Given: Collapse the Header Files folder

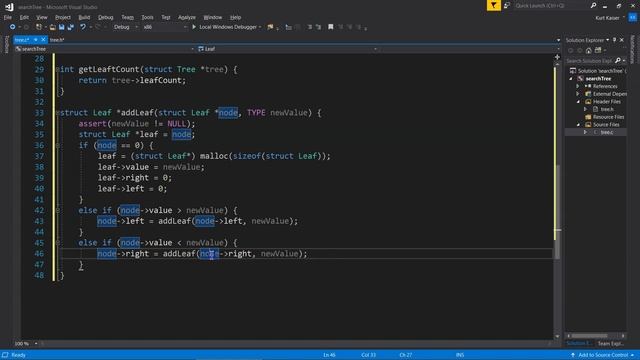Looking at the screenshot, I should pyautogui.click(x=578, y=102).
